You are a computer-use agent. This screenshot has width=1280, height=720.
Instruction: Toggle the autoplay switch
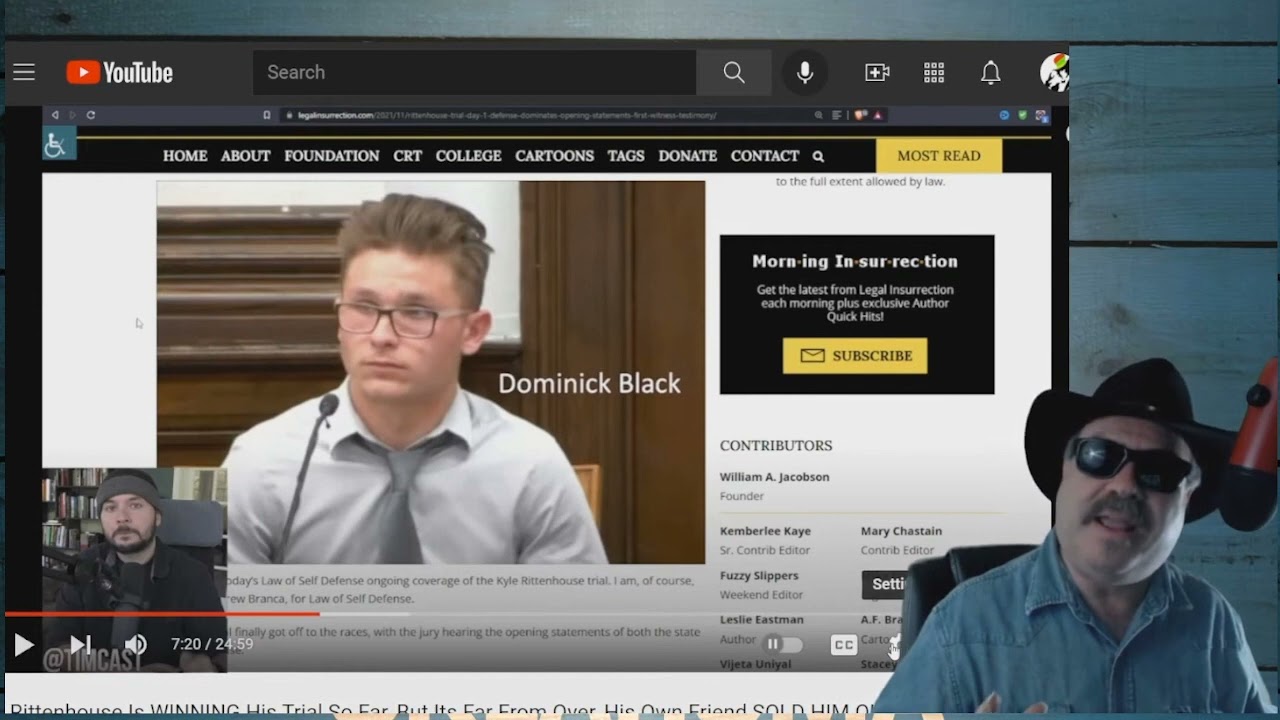click(x=783, y=645)
